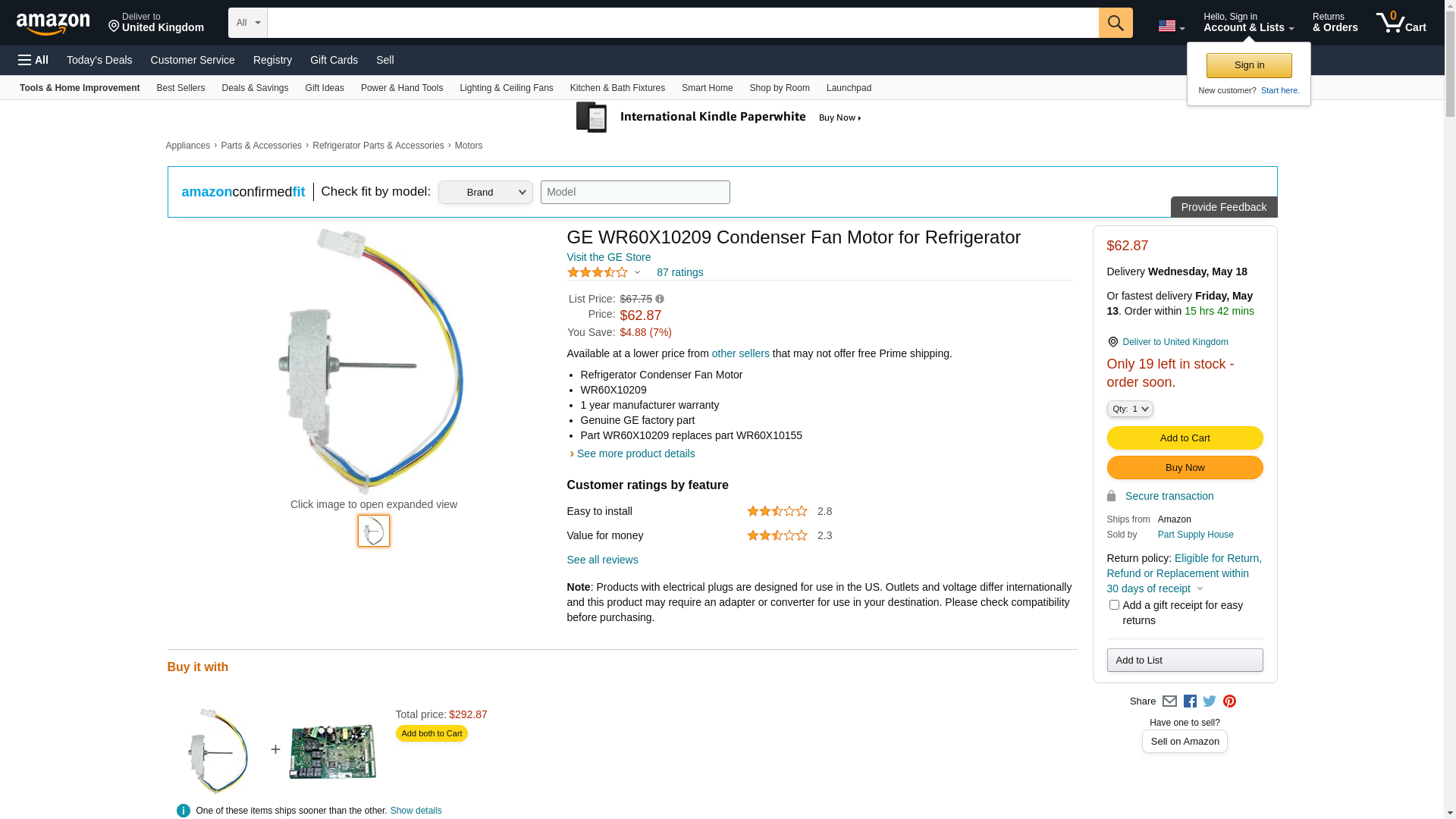Viewport: 1456px width, 819px height.
Task: Open the All hamburger menu
Action: 33,60
